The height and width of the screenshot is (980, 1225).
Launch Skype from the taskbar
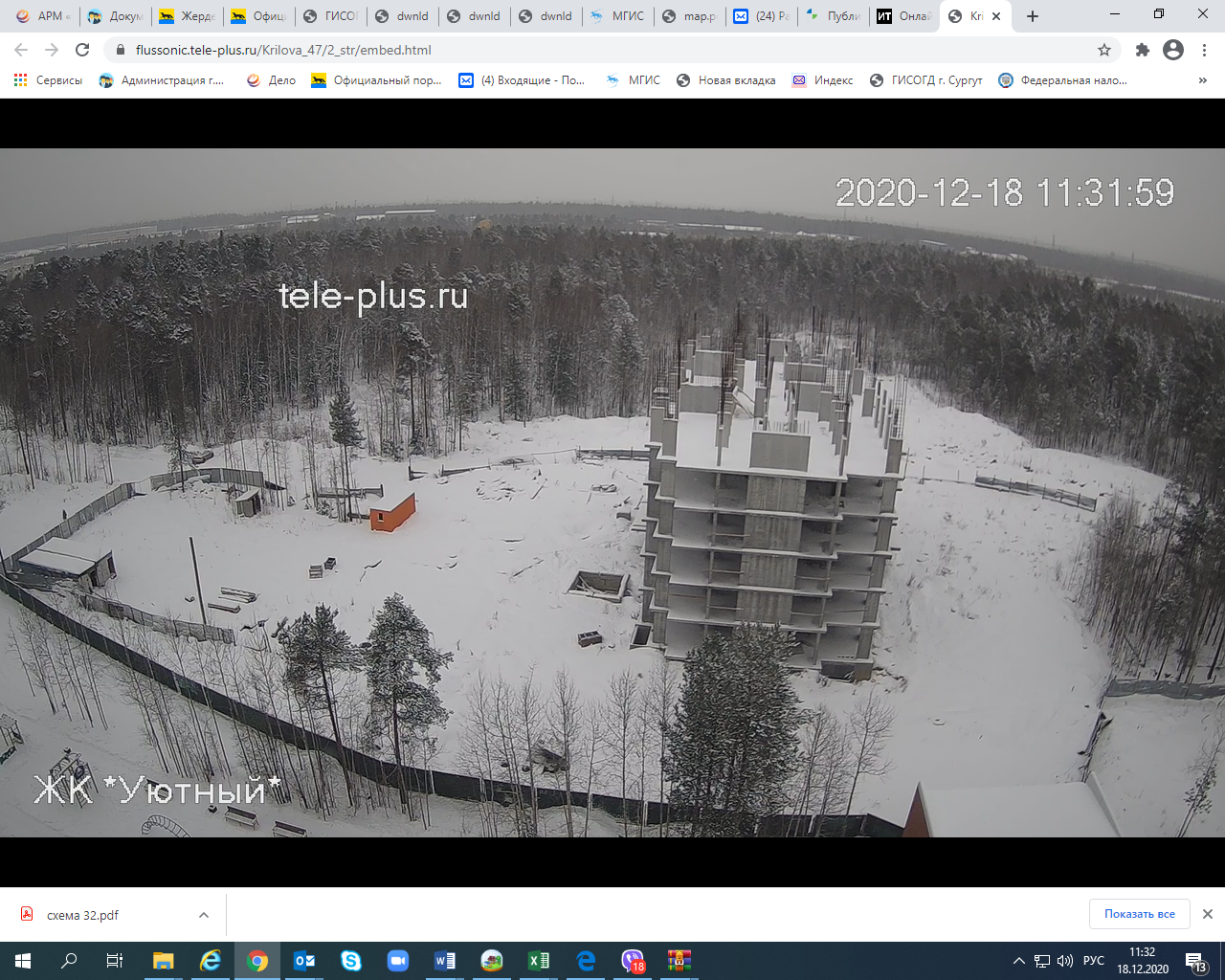[351, 961]
